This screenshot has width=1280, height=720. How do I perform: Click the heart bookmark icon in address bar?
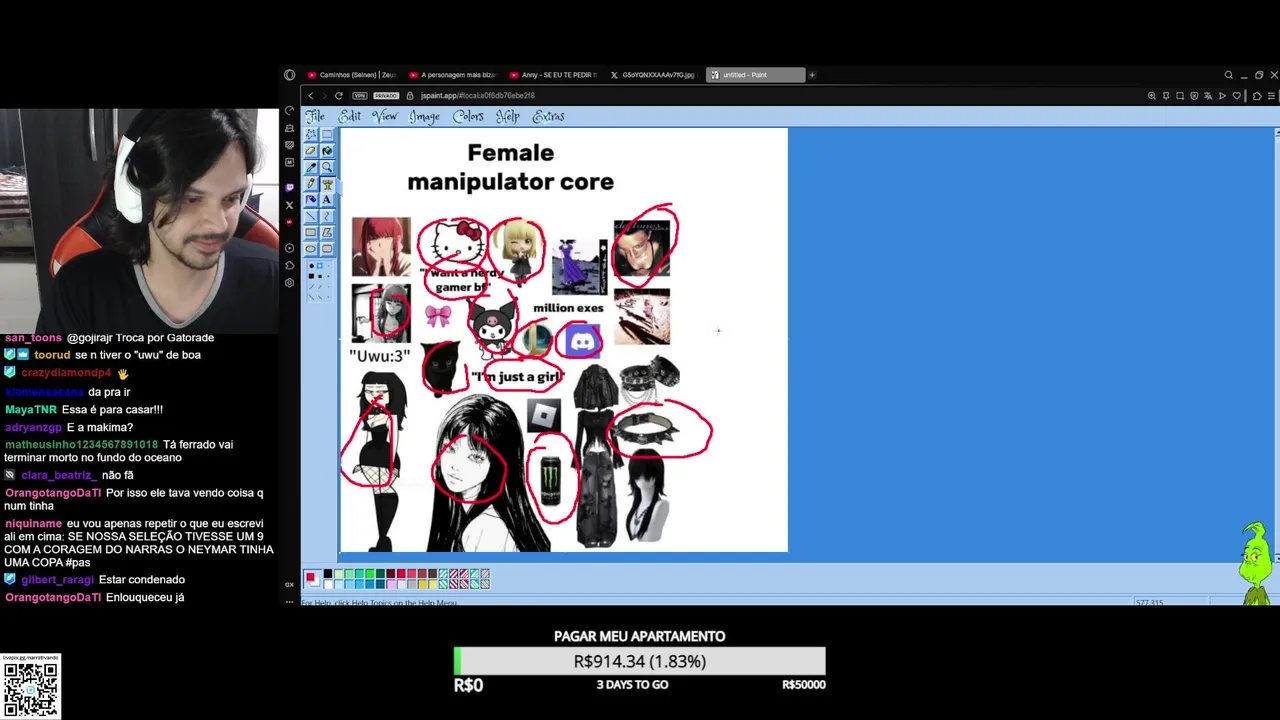1237,96
